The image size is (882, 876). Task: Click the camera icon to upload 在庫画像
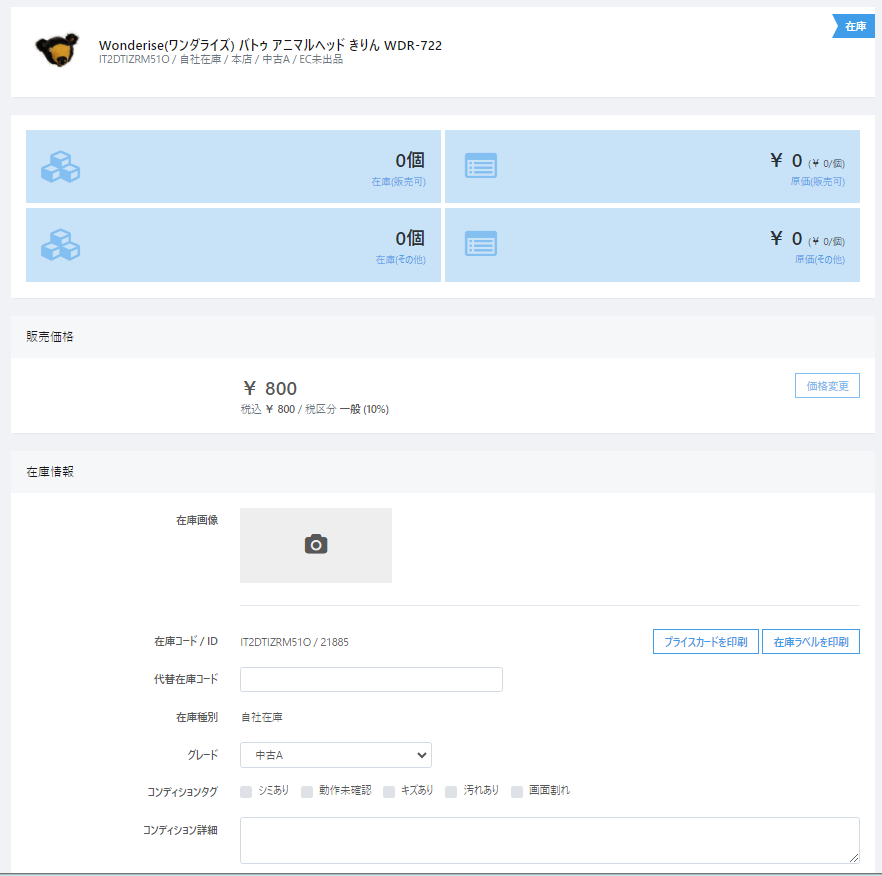316,545
